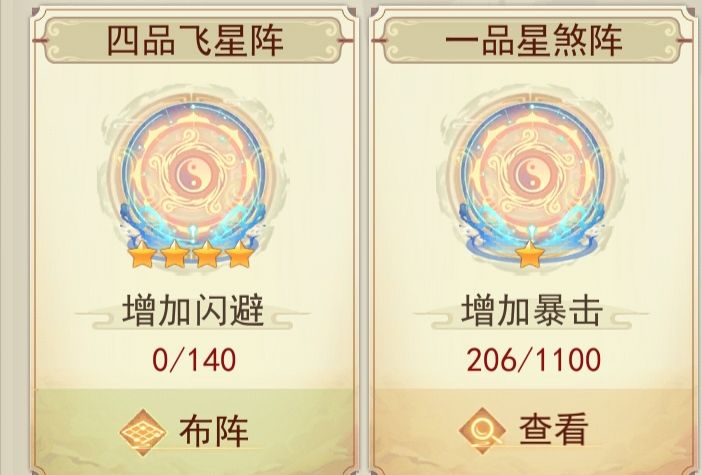
Task: Click the 布阵 grid diamond icon
Action: coord(143,432)
